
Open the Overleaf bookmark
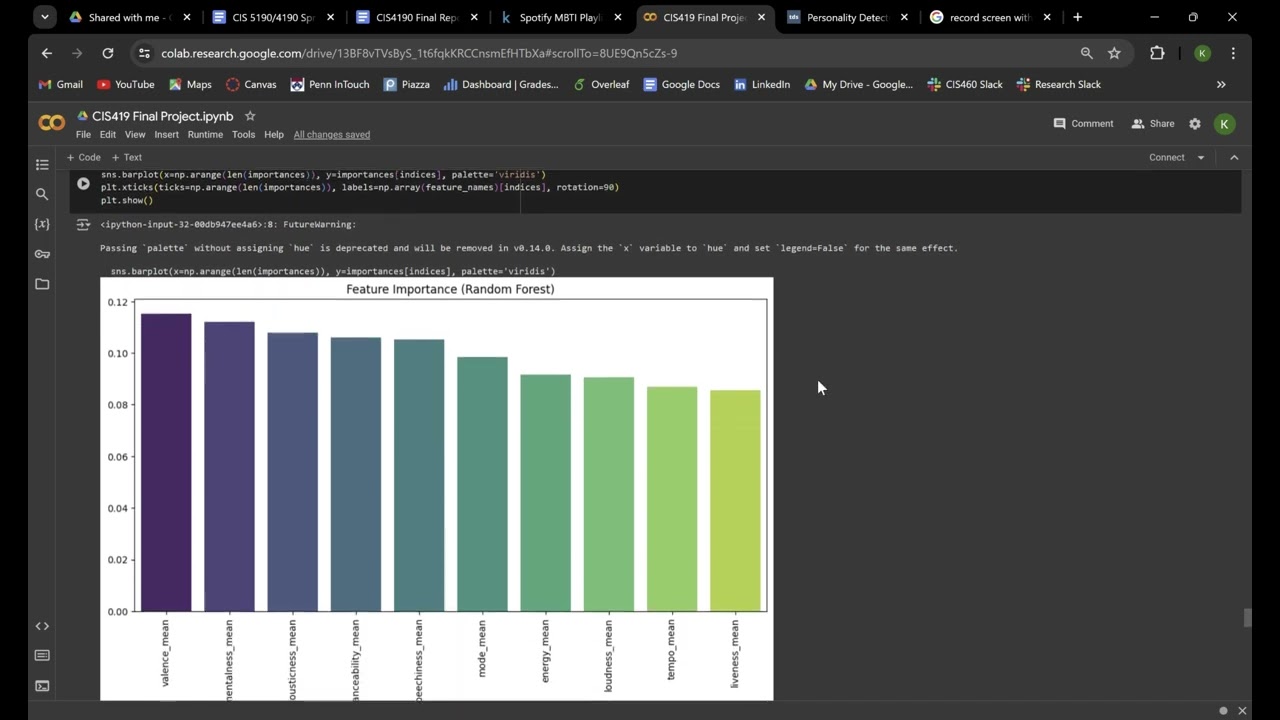pos(601,85)
